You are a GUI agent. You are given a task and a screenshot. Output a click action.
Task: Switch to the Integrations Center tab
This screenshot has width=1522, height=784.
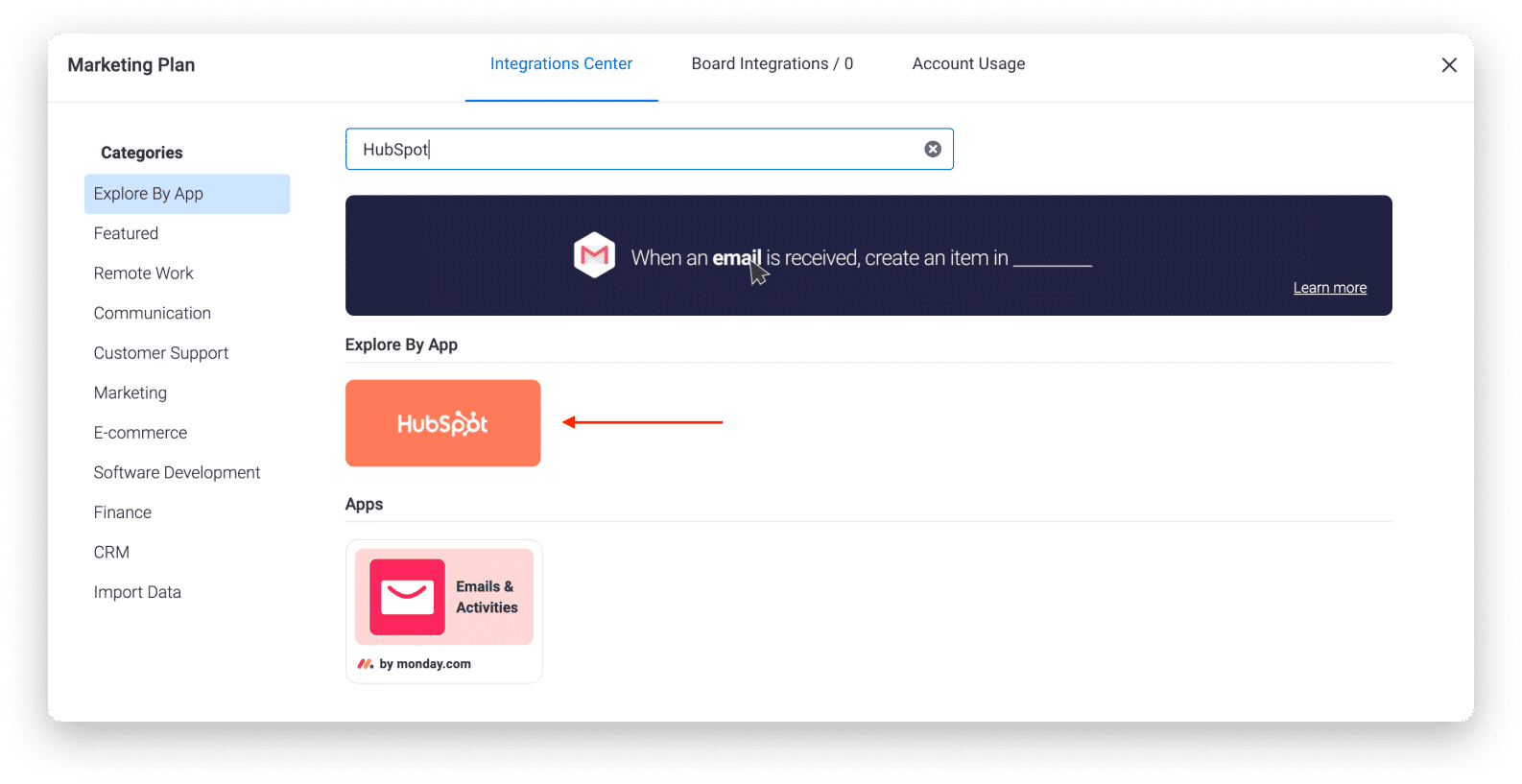[x=561, y=64]
